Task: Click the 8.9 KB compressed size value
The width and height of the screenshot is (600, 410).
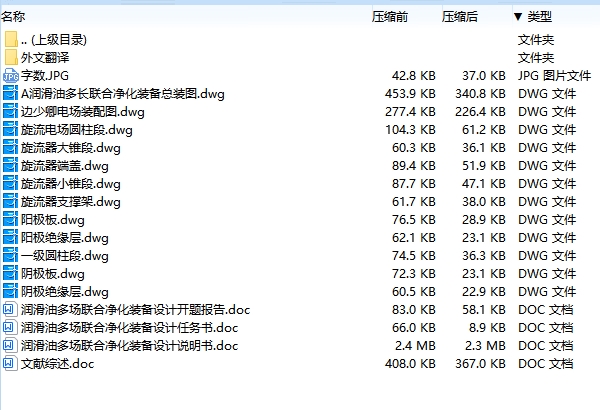Action: [x=488, y=328]
